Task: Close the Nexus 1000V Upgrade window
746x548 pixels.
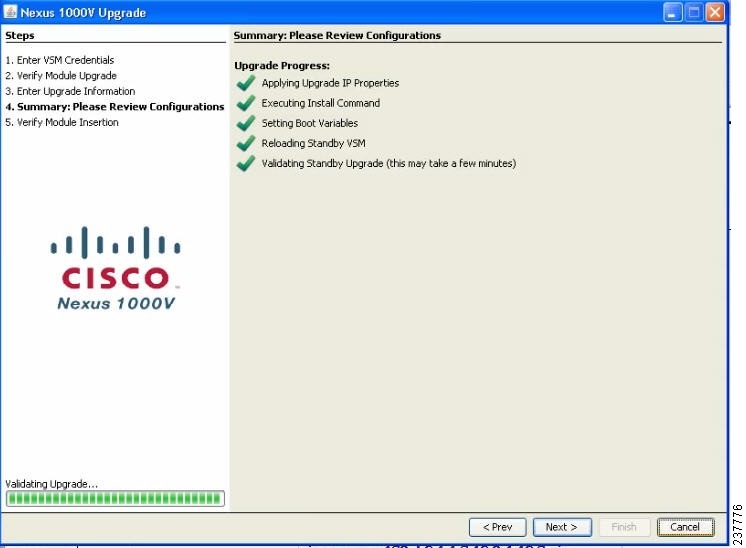Action: 715,12
